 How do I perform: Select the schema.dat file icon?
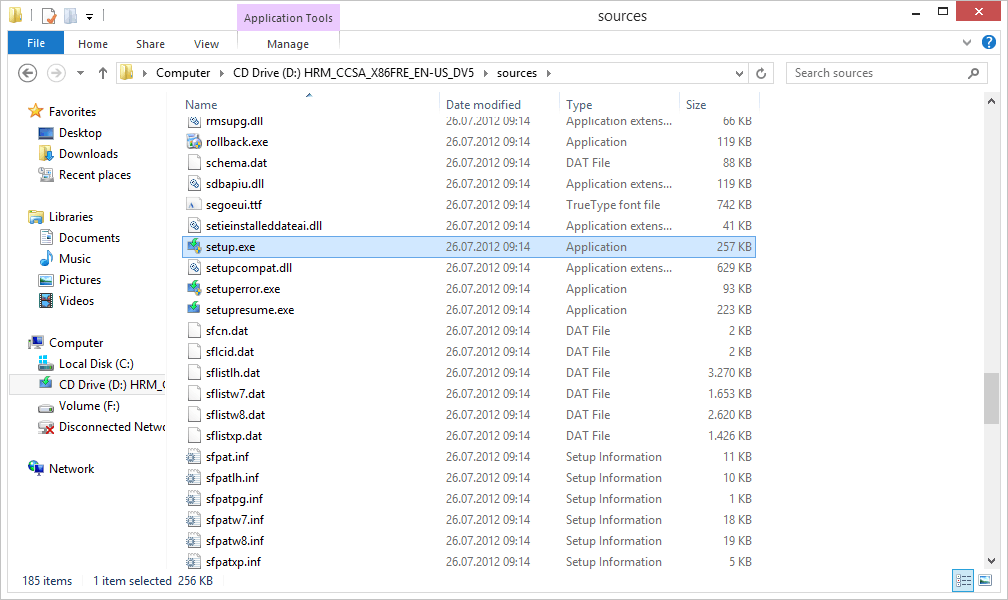tap(194, 163)
